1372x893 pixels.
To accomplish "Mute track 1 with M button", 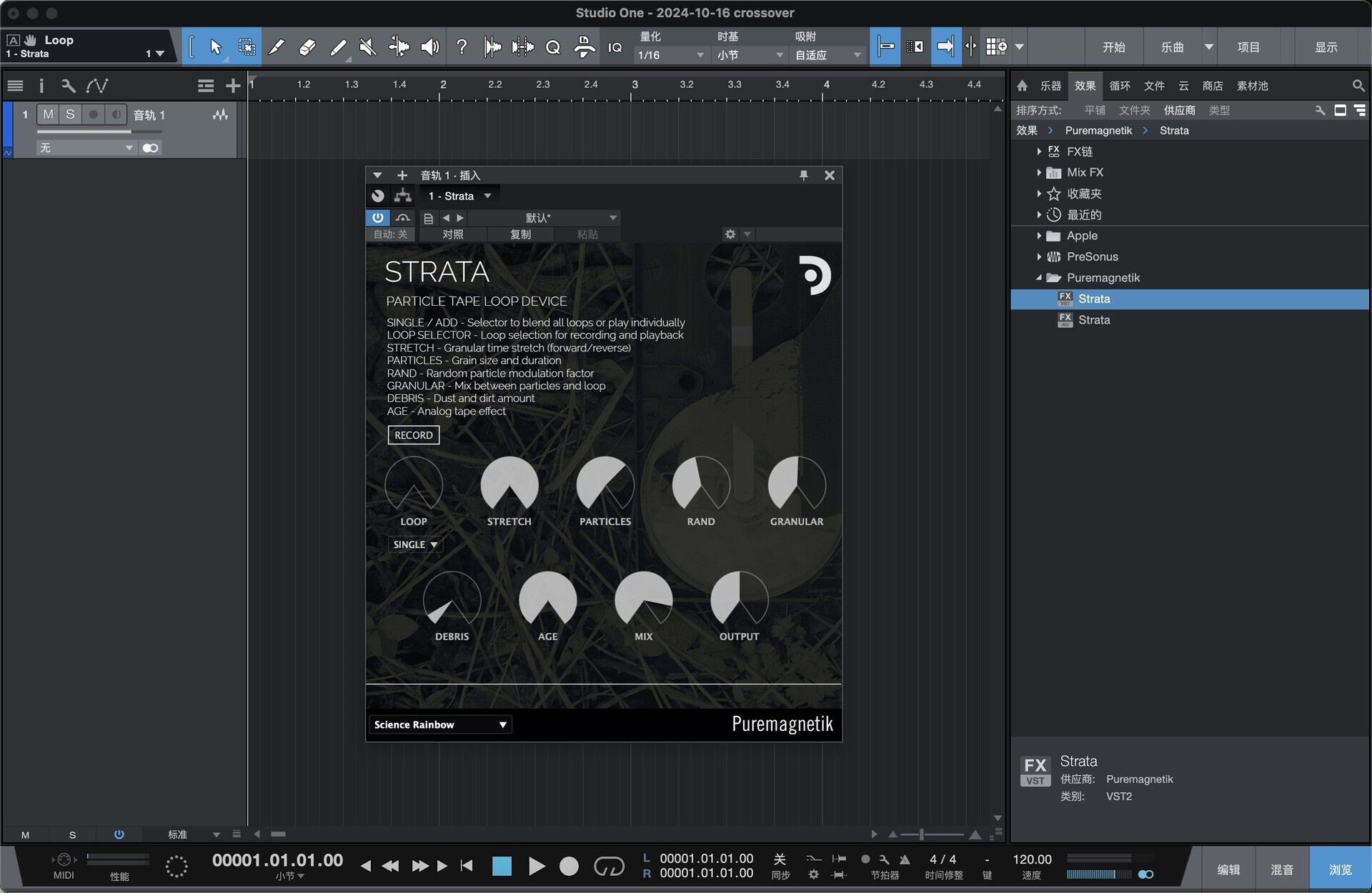I will tap(48, 114).
